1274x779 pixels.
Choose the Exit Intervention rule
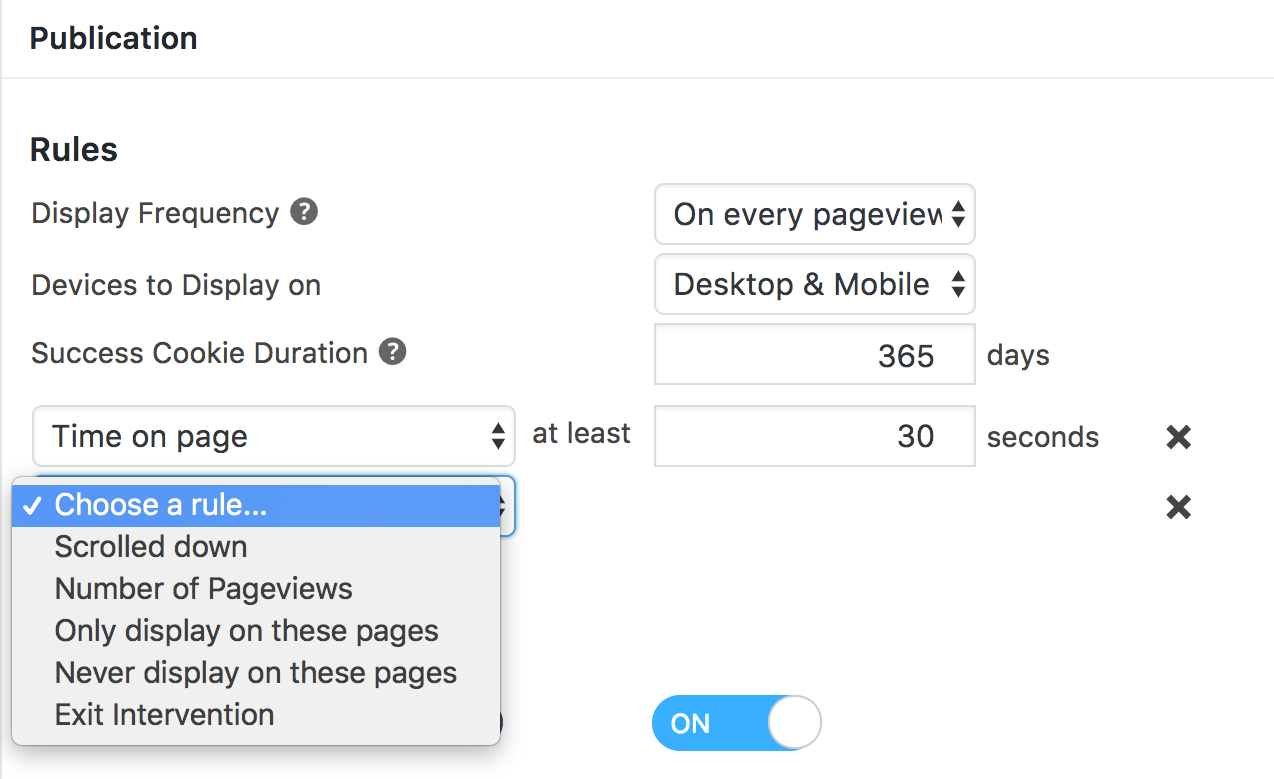tap(165, 715)
